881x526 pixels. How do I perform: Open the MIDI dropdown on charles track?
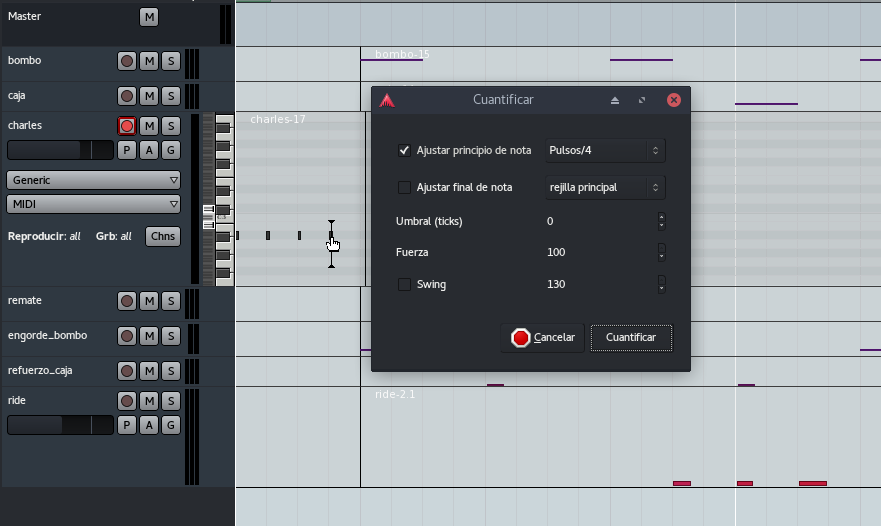click(x=93, y=204)
